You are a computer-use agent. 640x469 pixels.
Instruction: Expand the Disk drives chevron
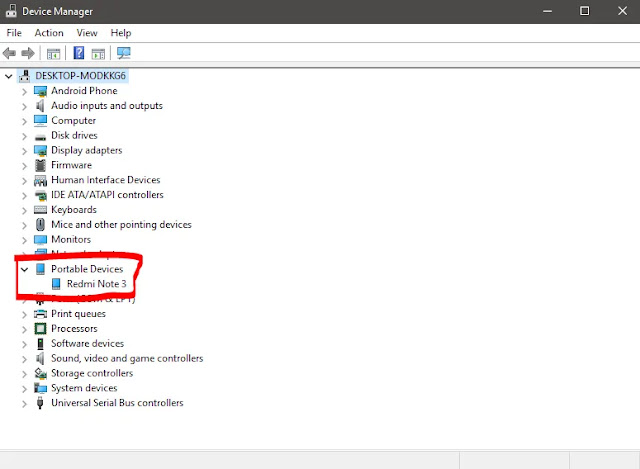(x=24, y=136)
